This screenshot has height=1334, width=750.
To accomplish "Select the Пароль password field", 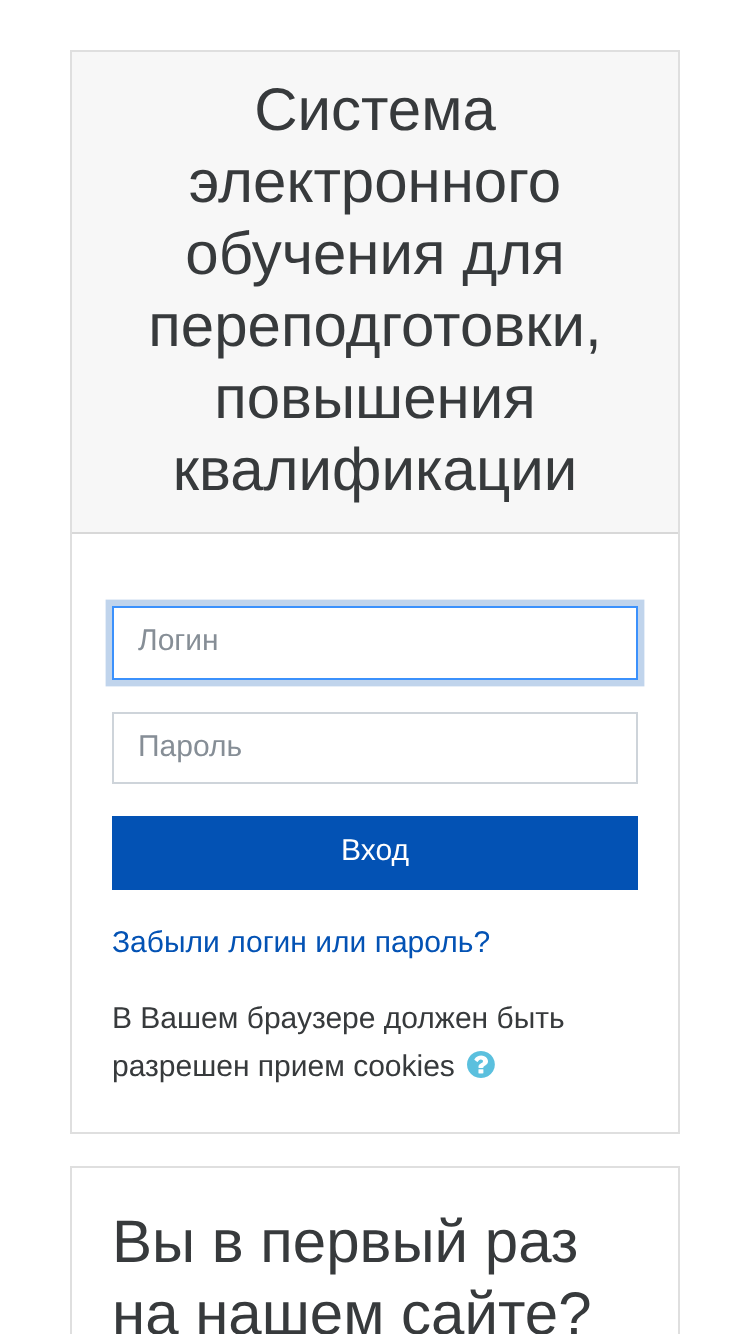I will [375, 748].
